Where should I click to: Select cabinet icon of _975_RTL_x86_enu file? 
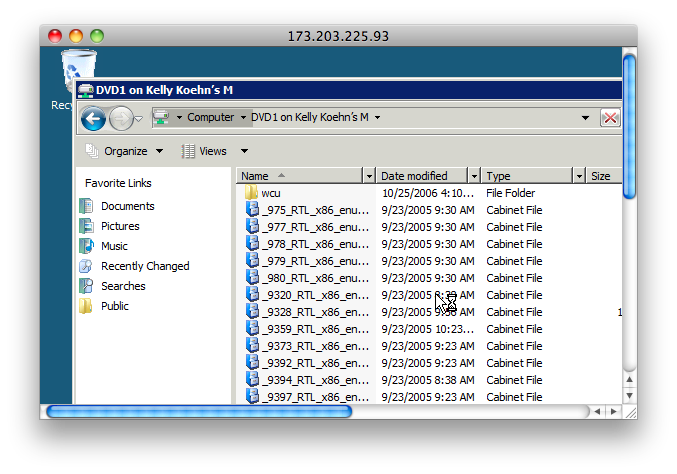pos(252,209)
